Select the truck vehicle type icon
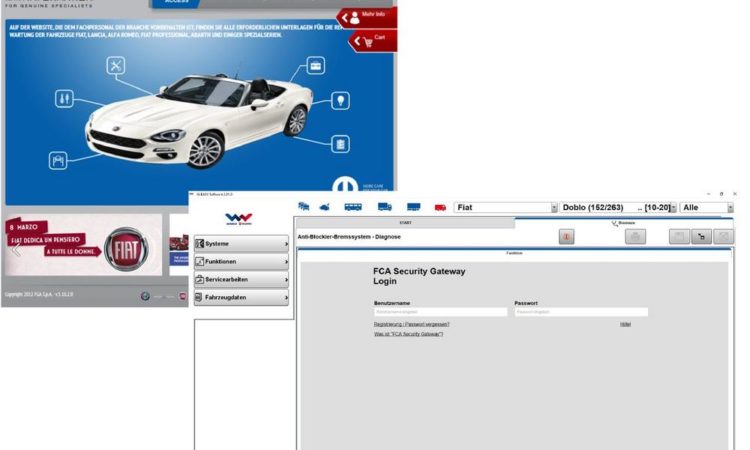This screenshot has width=750, height=450. 385,207
